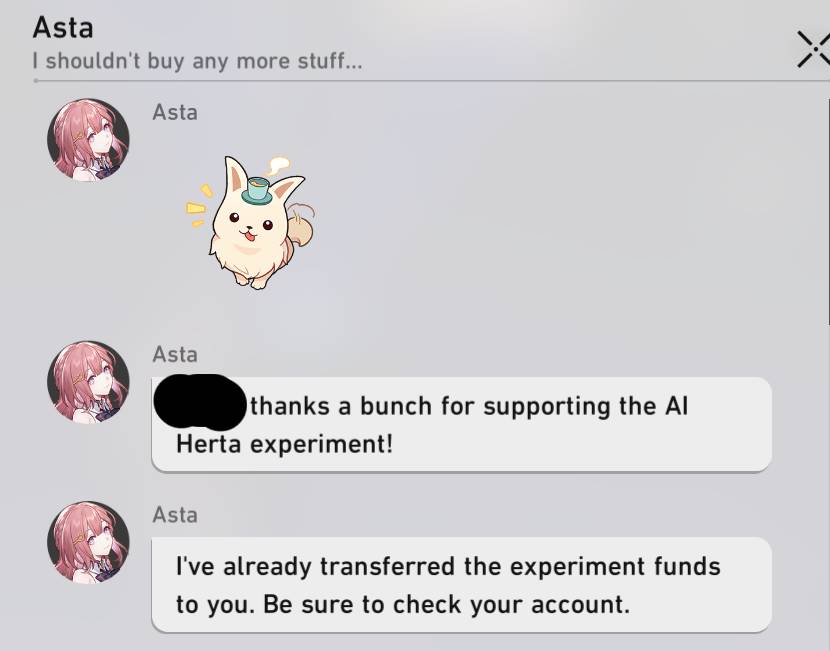Viewport: 830px width, 651px height.
Task: Tap Asta's avatar beside the sticker message
Action: click(88, 140)
